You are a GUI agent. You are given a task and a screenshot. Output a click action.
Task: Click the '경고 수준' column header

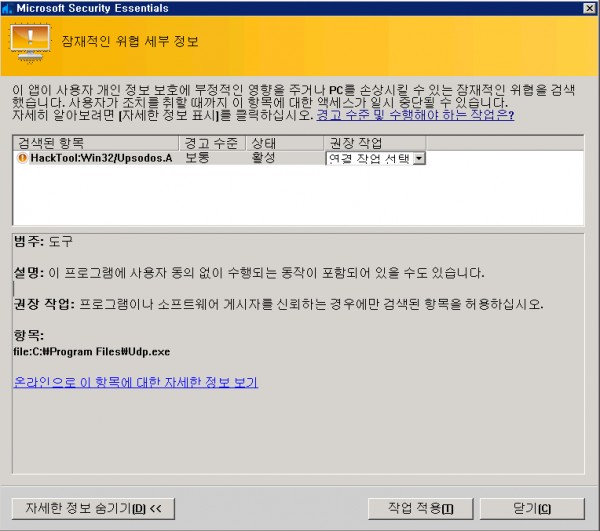click(212, 143)
